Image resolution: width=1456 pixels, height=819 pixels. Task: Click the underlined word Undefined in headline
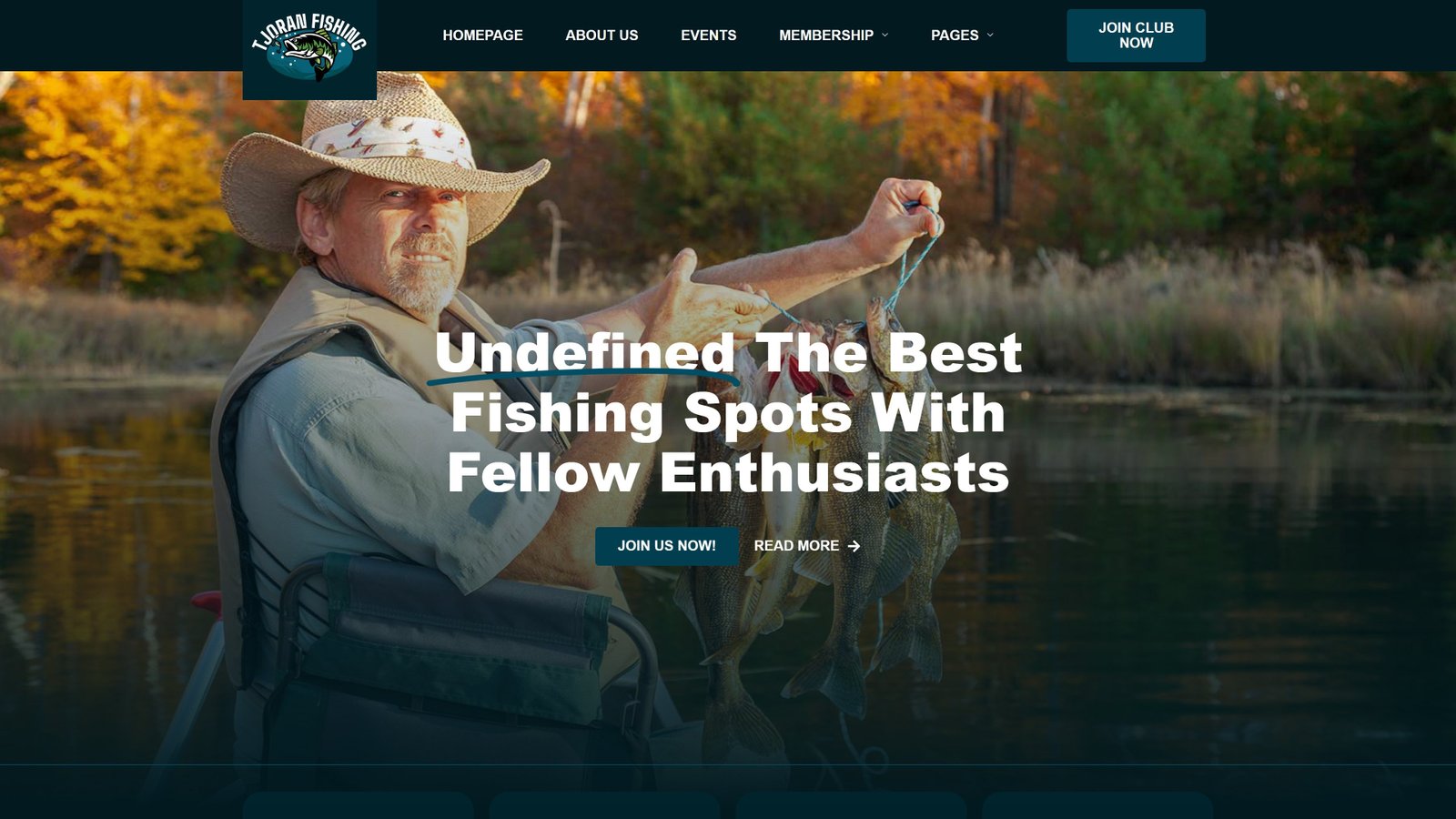point(584,353)
